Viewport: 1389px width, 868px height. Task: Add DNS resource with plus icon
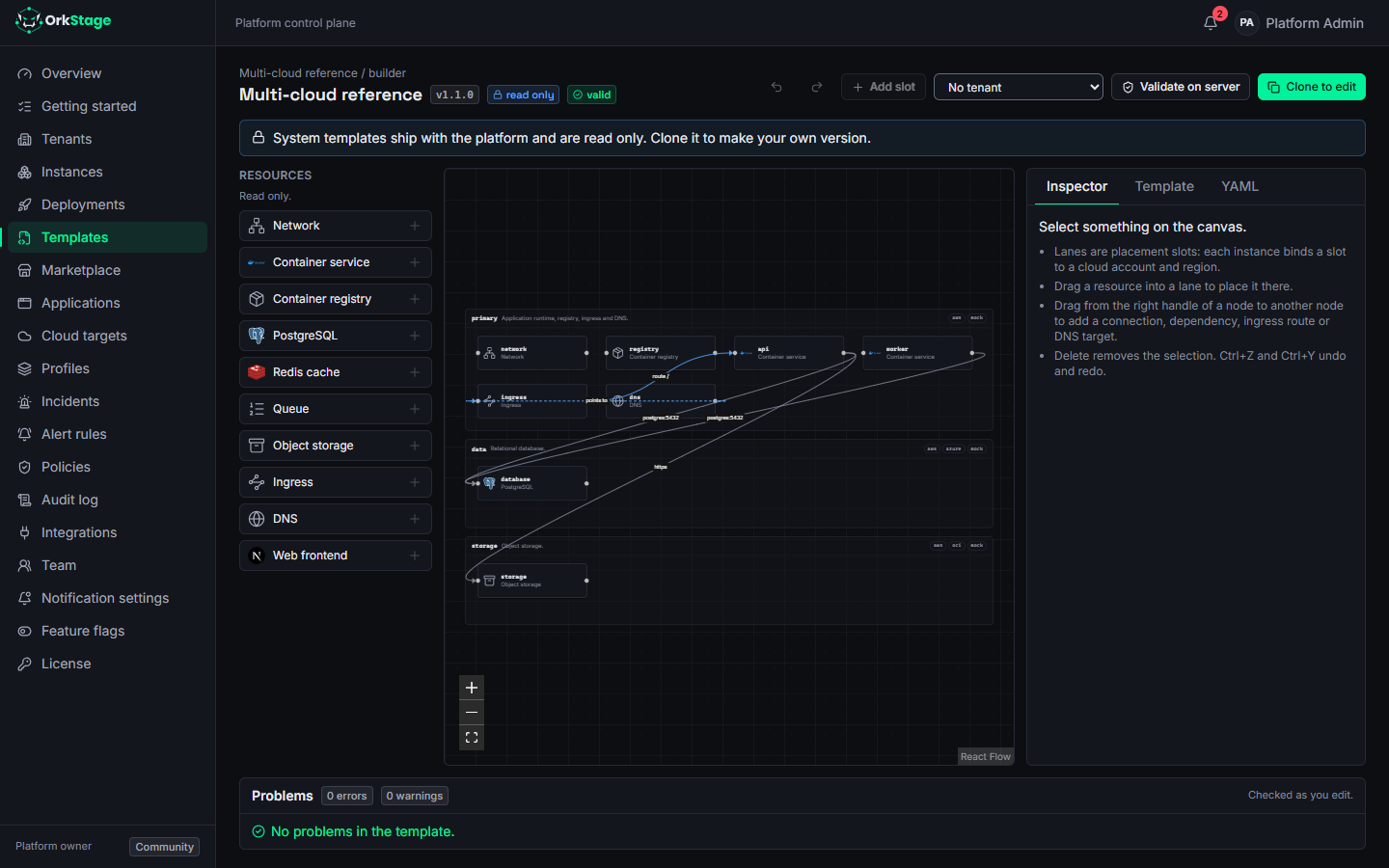[415, 519]
